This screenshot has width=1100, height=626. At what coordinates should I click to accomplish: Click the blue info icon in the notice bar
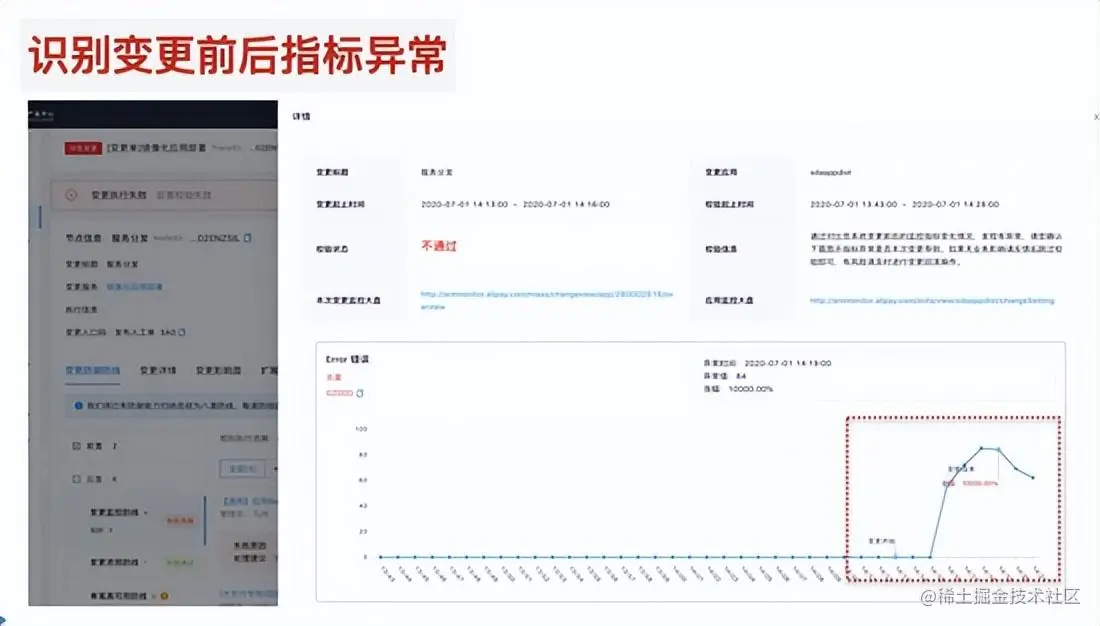[78, 405]
